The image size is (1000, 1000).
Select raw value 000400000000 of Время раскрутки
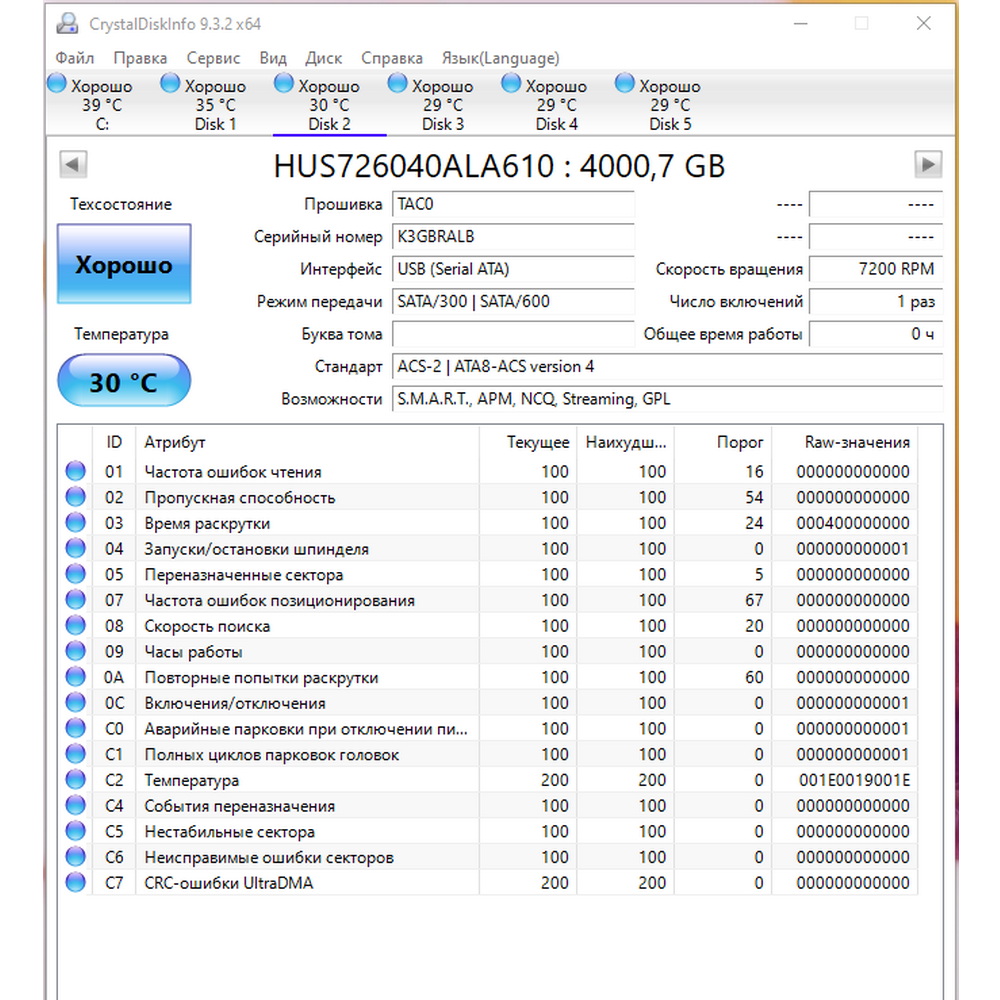click(853, 523)
